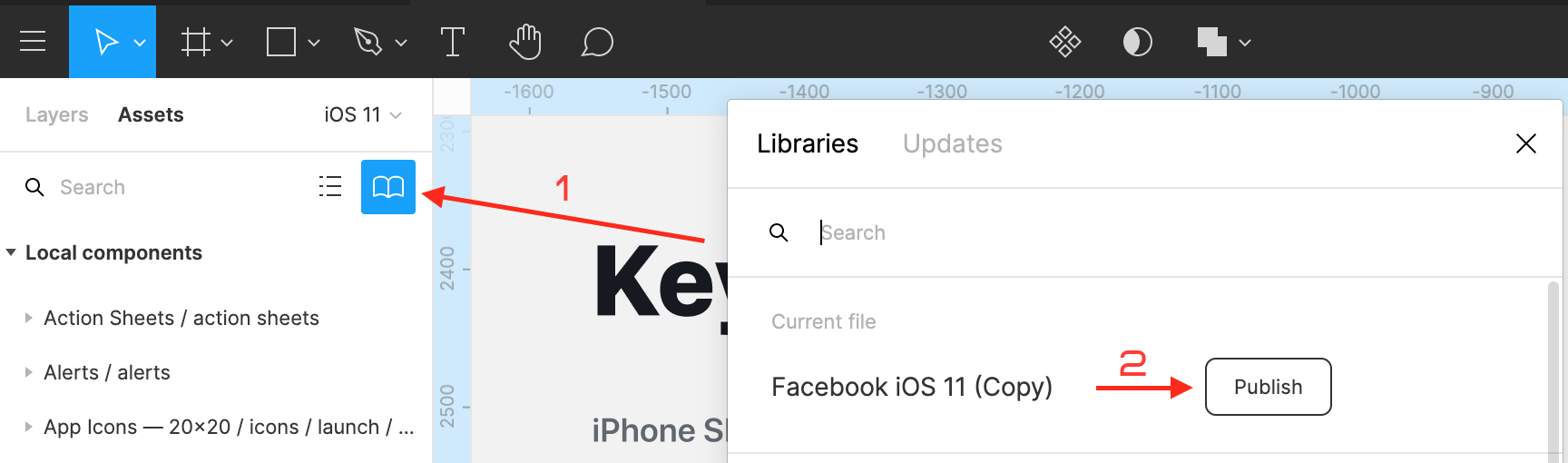Toggle the list view icon in Assets
This screenshot has width=1568, height=463.
tap(330, 187)
